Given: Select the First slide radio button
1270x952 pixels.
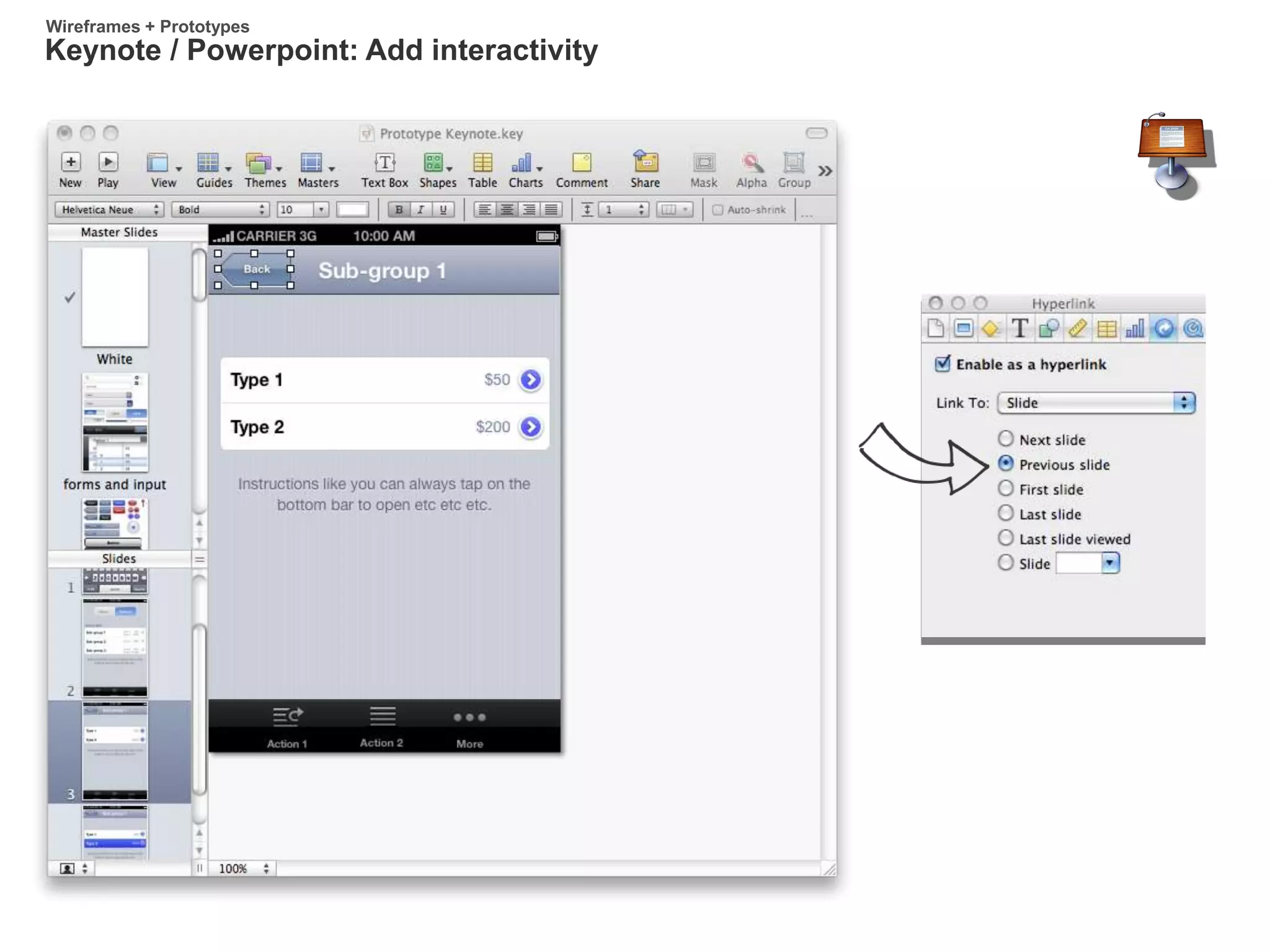Looking at the screenshot, I should click(x=1006, y=488).
